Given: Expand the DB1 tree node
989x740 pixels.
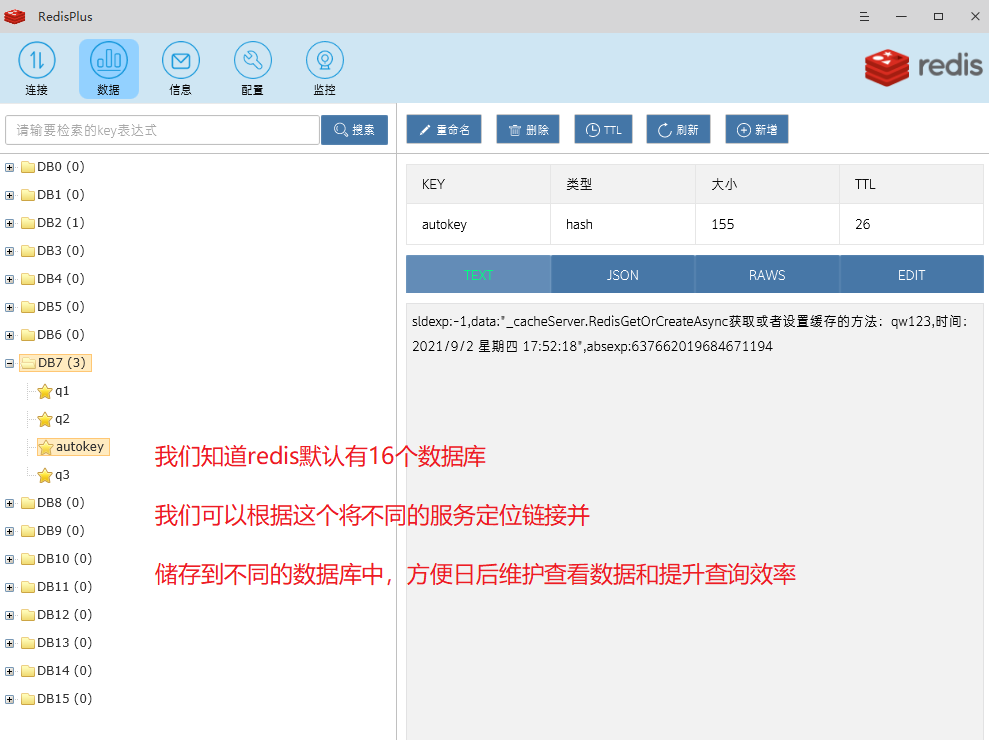Looking at the screenshot, I should pos(9,195).
